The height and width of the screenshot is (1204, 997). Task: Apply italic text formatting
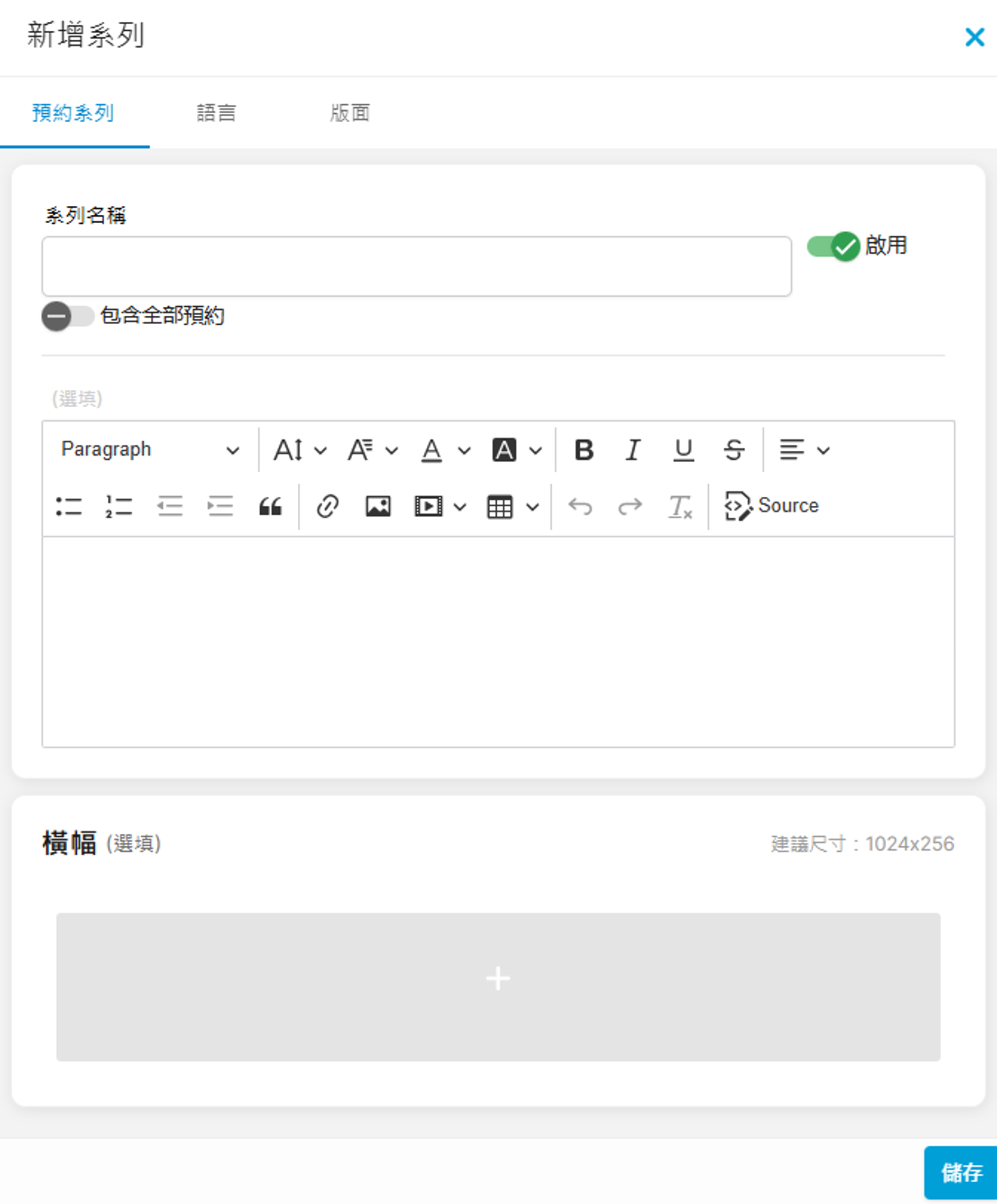point(633,450)
